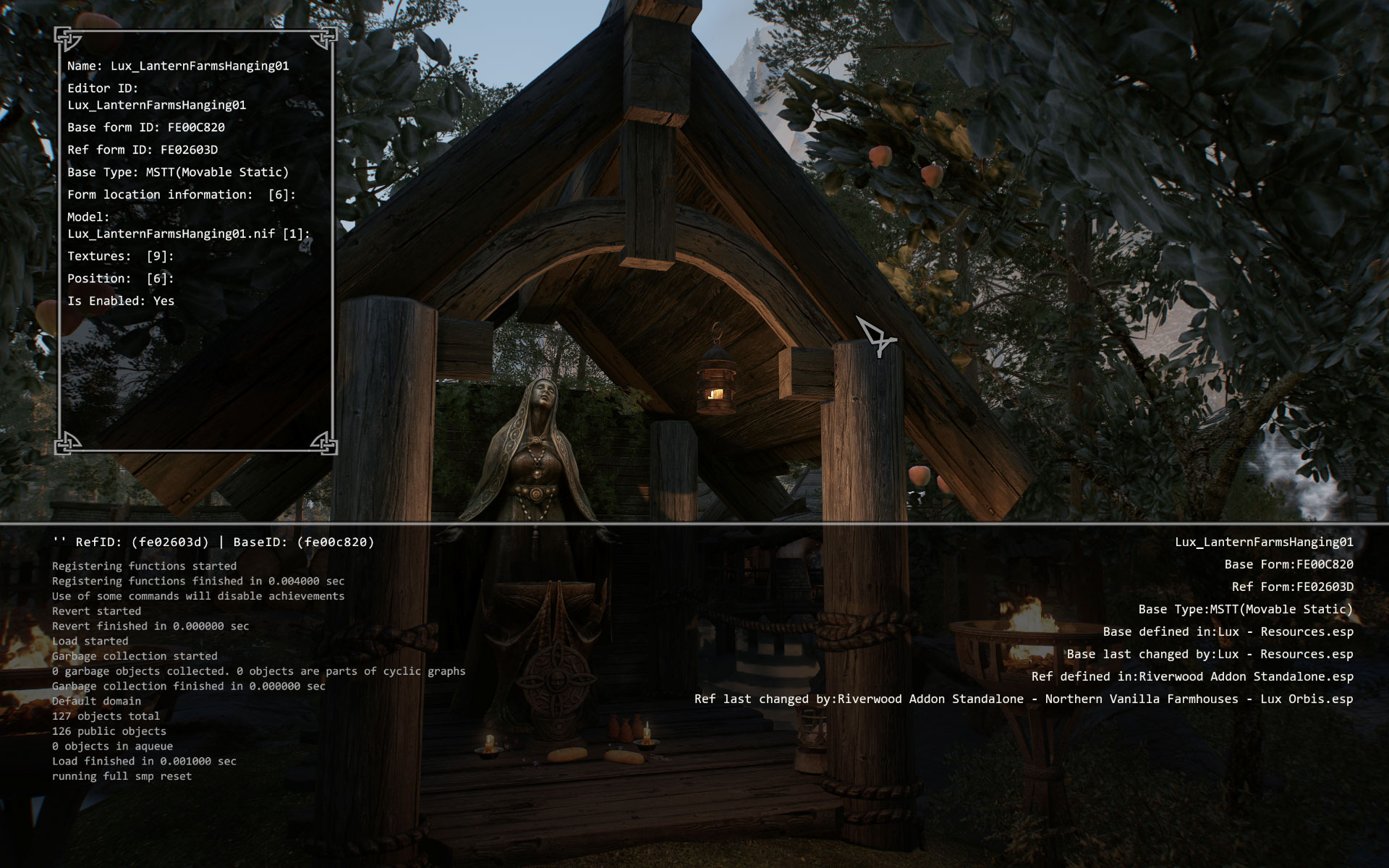This screenshot has height=868, width=1389.
Task: Click console line Load started
Action: point(90,641)
